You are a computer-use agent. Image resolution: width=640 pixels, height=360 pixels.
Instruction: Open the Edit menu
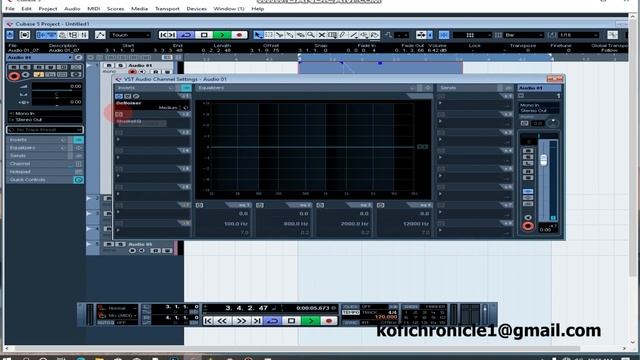tap(27, 9)
